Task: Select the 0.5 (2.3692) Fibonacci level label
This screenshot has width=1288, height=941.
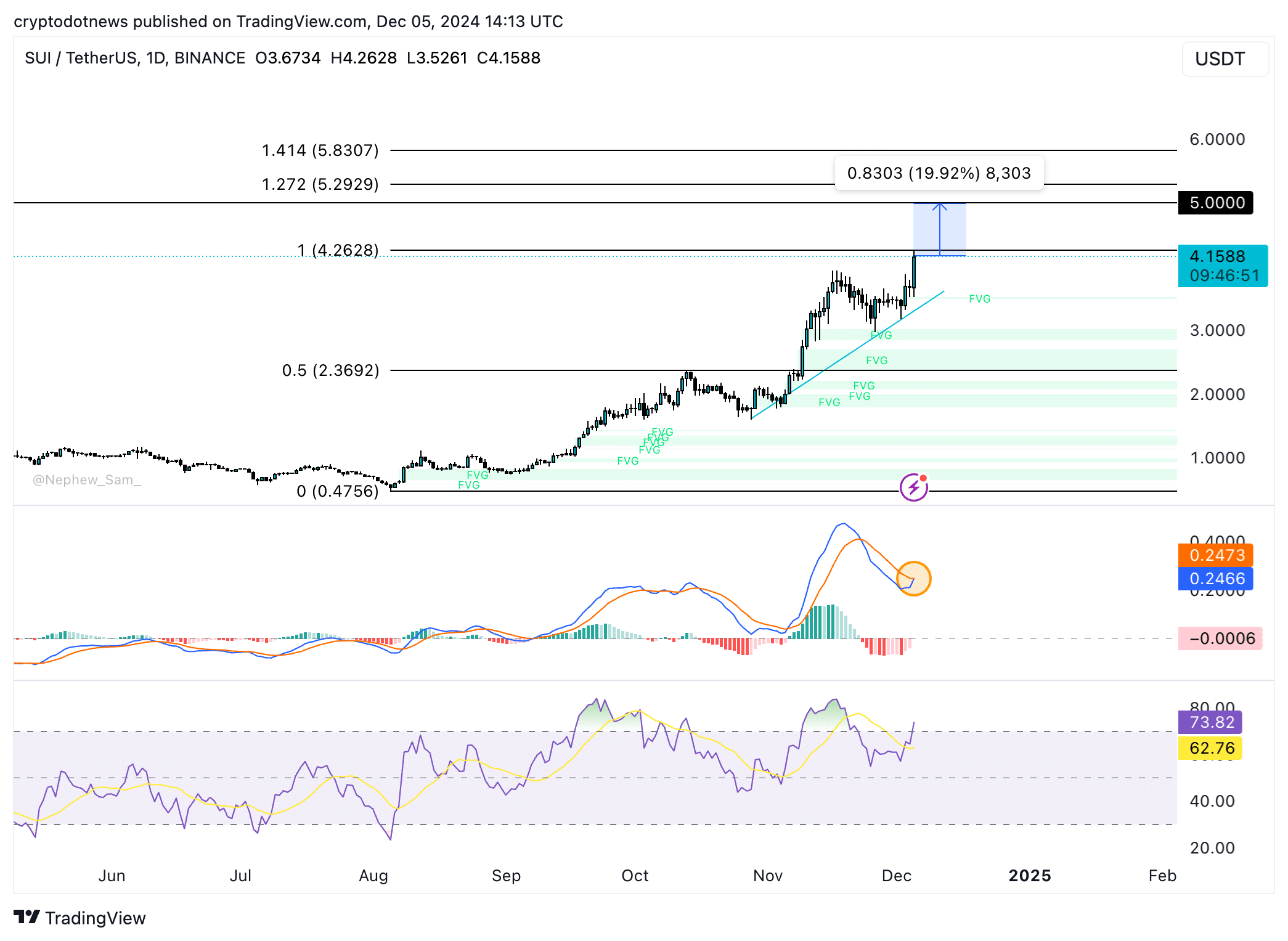Action: [x=330, y=370]
